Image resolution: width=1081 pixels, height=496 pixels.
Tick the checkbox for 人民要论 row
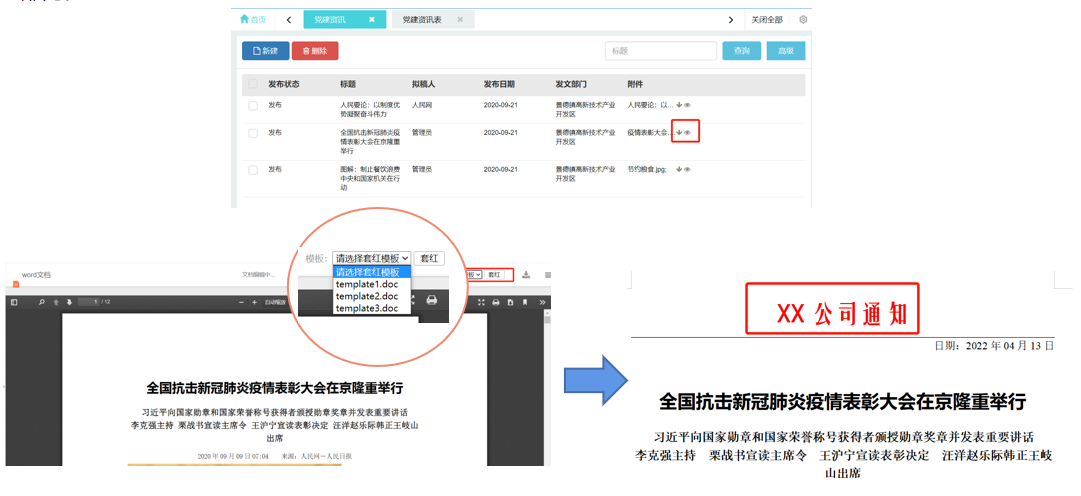tap(253, 105)
